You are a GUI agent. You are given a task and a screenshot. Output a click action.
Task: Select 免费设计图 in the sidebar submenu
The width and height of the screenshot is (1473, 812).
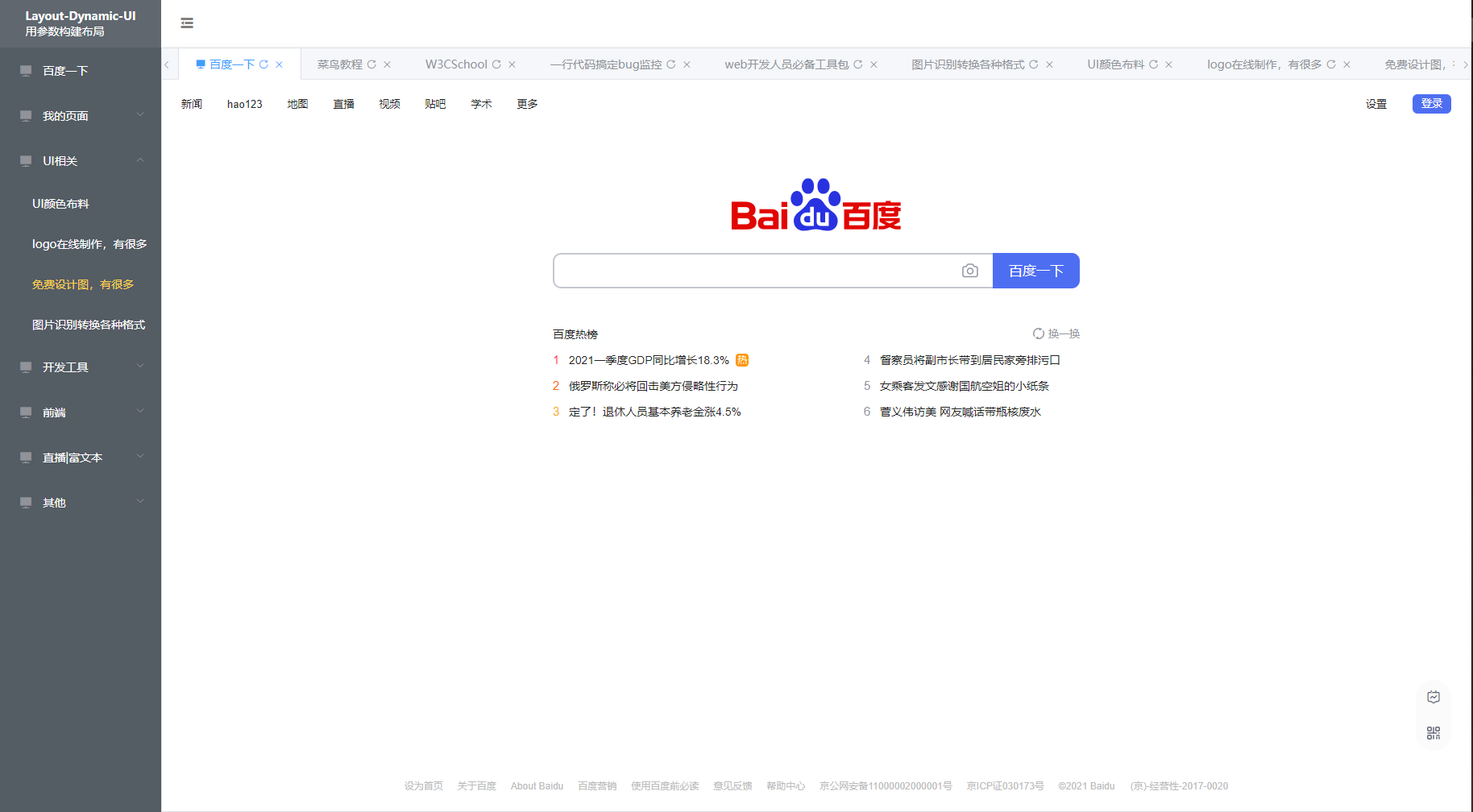(81, 284)
